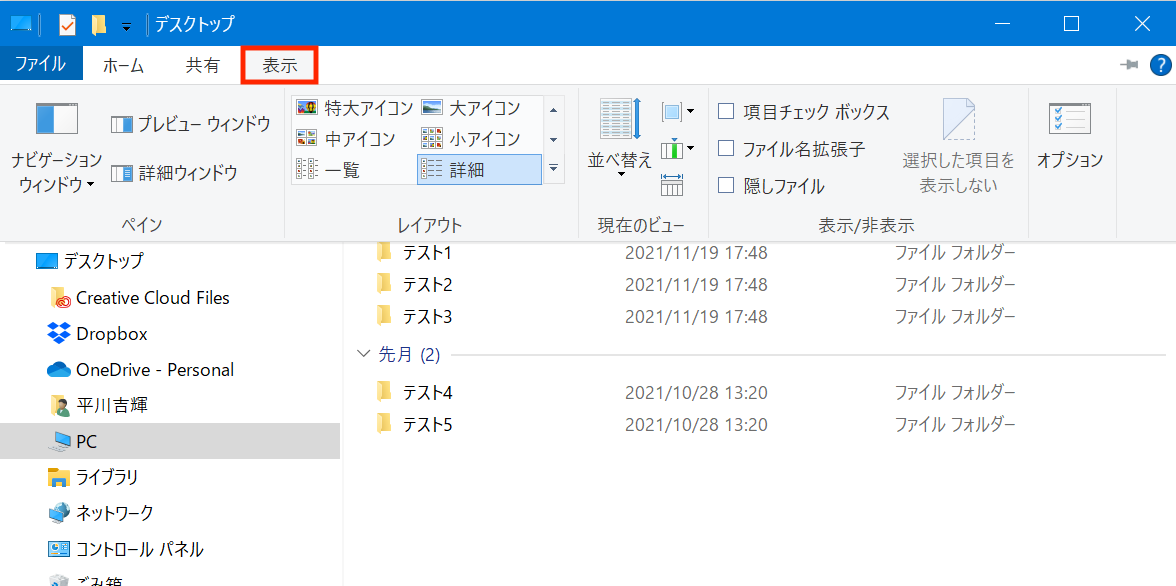Open the Control Panel (コントロールパネル) item
The height and width of the screenshot is (586, 1176).
pos(139,549)
